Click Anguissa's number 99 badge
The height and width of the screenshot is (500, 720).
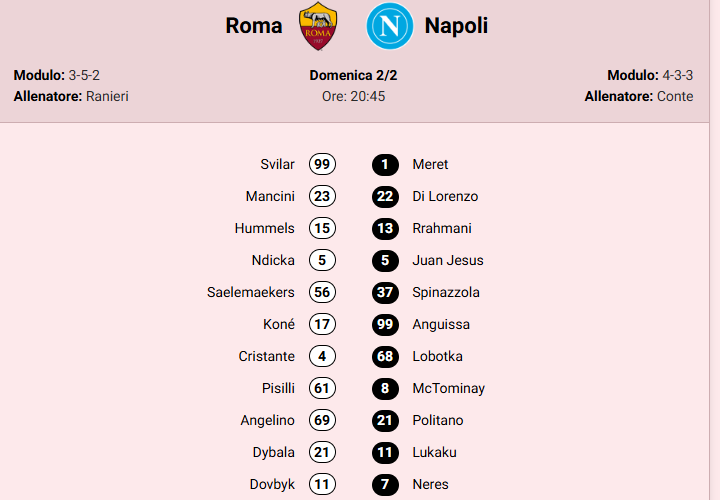point(385,325)
